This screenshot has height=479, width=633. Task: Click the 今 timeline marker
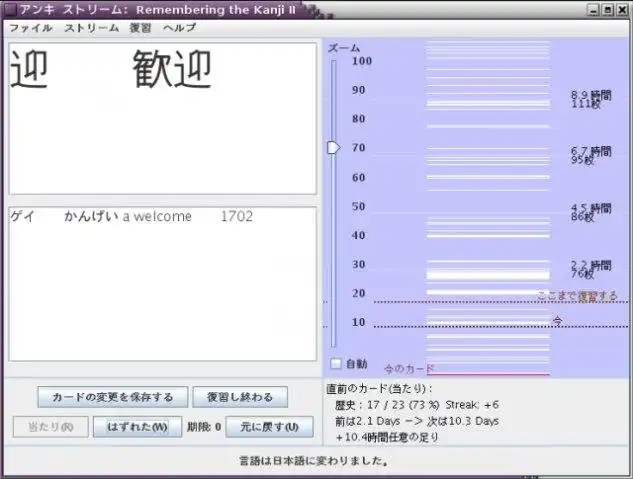[x=558, y=321]
